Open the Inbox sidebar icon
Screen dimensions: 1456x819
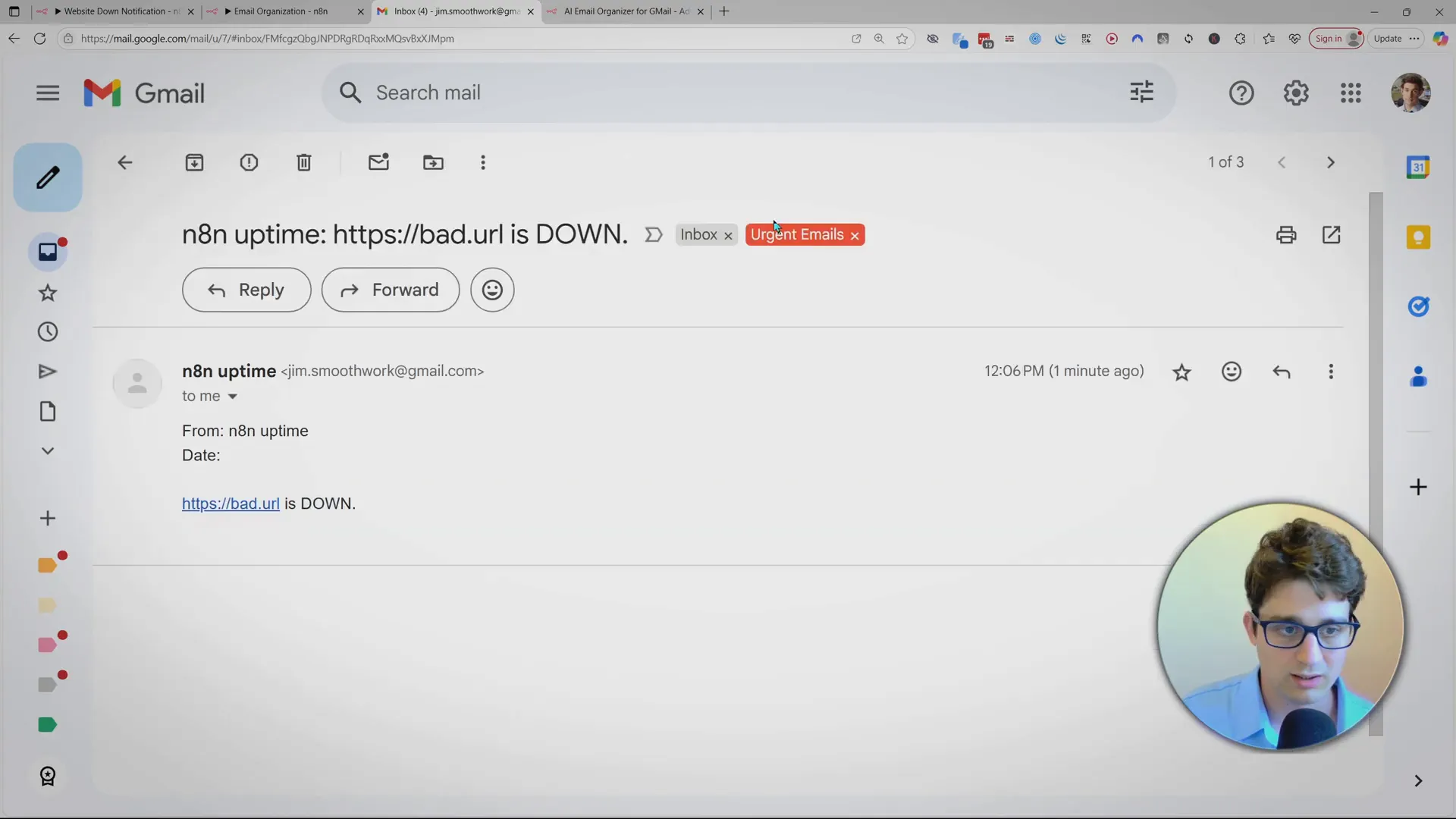(48, 252)
